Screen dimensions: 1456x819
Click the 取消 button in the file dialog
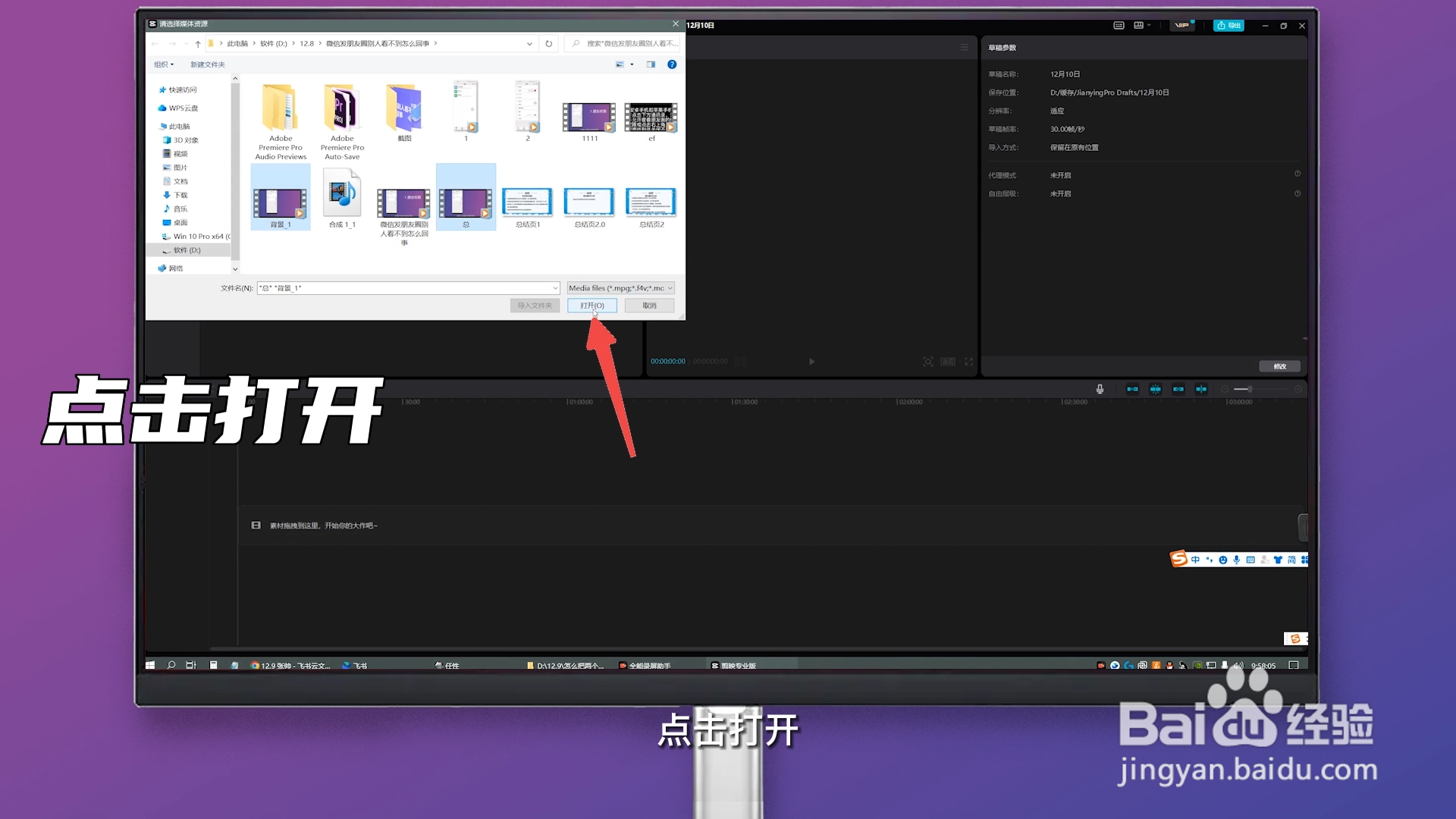pos(649,306)
